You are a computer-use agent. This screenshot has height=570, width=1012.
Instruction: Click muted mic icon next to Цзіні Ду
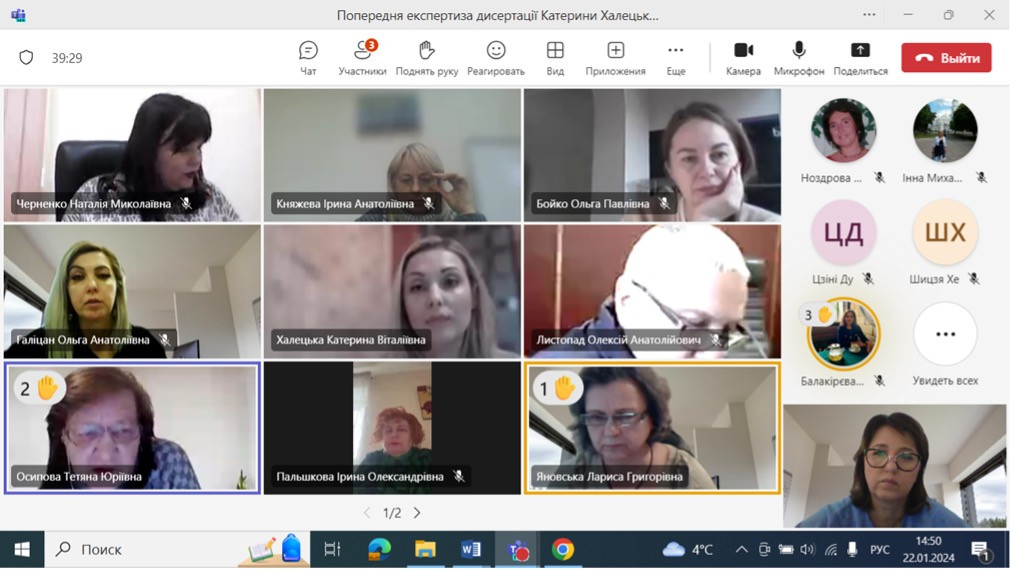[x=869, y=279]
